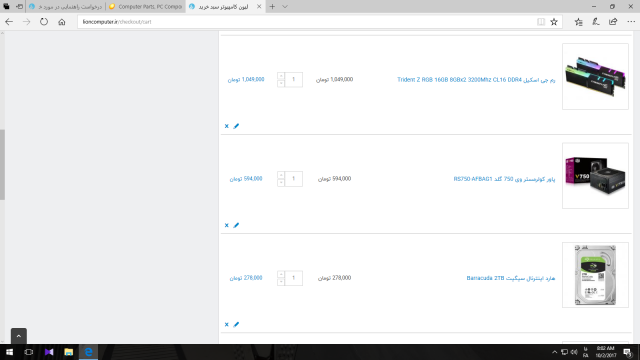Open Visual Studio from taskbar
This screenshot has width=640, height=360.
pyautogui.click(x=49, y=352)
